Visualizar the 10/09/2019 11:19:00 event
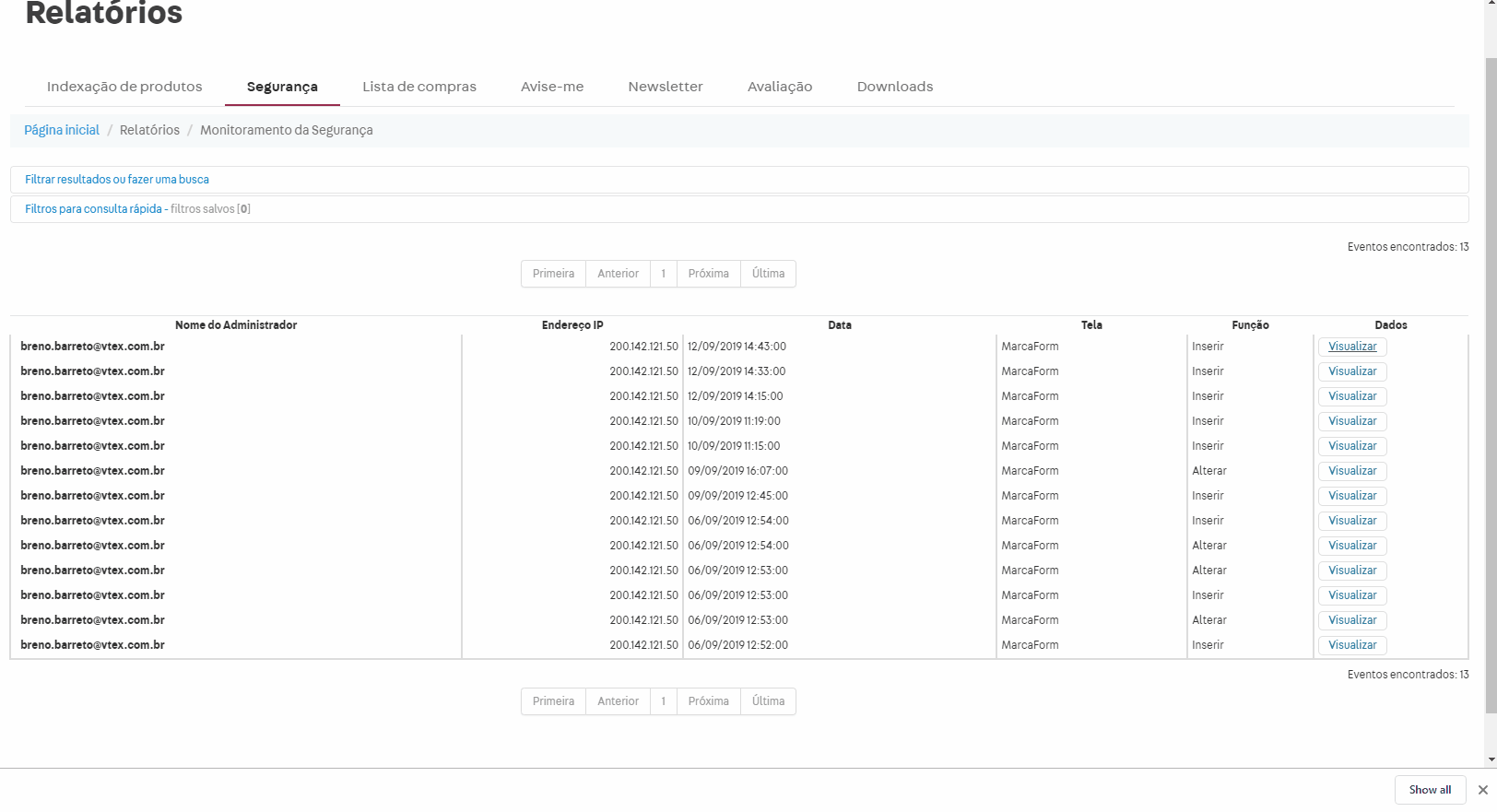The width and height of the screenshot is (1497, 812). coord(1352,421)
